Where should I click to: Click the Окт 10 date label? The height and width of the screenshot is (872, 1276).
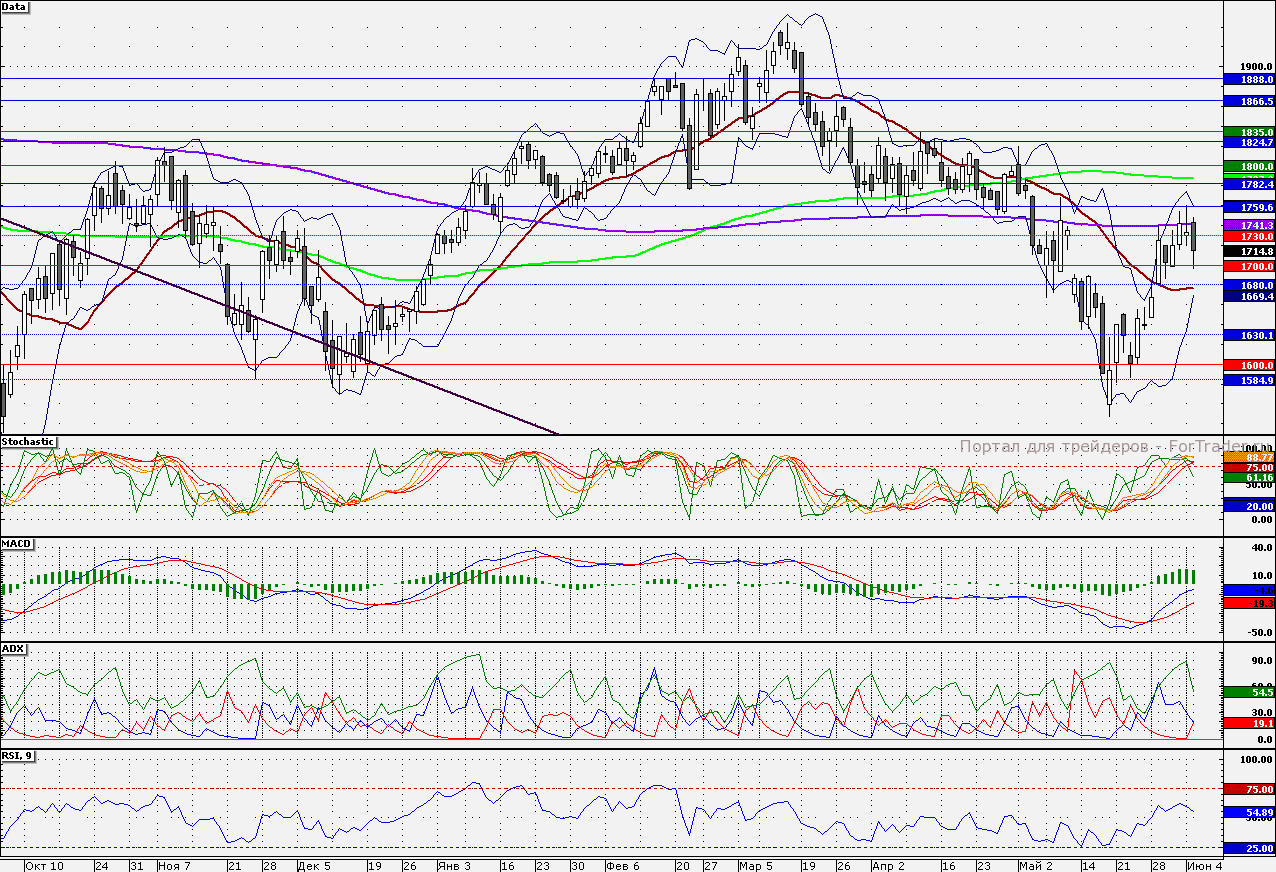coord(44,865)
